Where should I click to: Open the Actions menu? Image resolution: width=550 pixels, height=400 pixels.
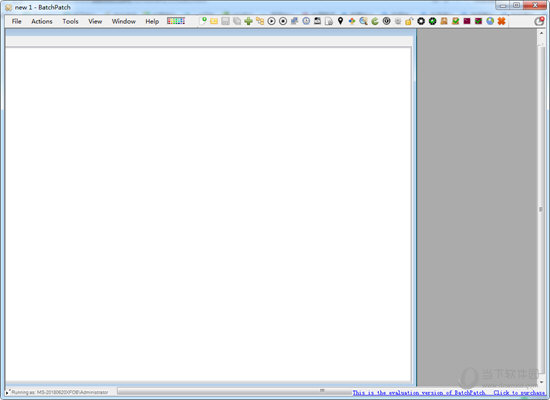point(42,21)
